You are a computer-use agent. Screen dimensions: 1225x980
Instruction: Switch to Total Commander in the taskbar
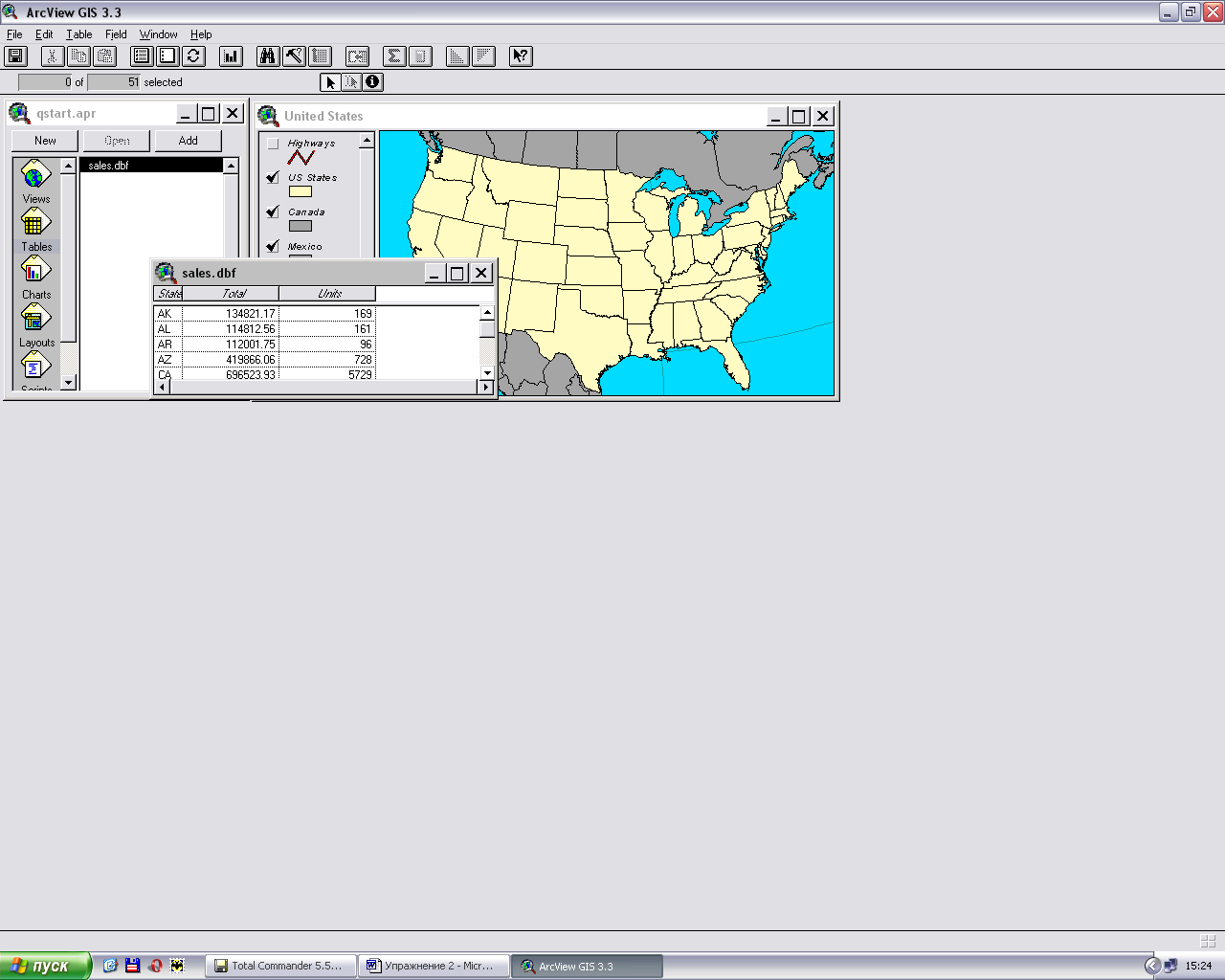point(280,967)
